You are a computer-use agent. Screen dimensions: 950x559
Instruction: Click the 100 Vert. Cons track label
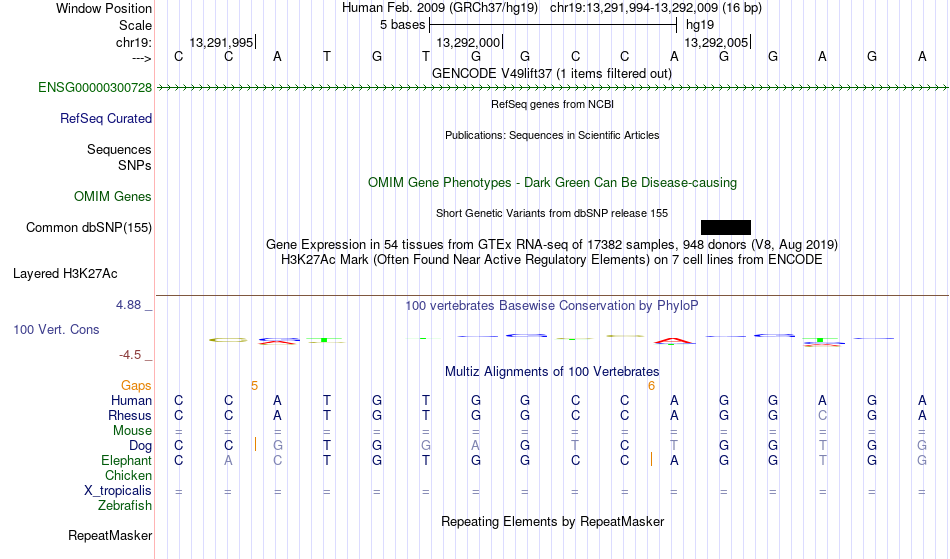(x=56, y=329)
